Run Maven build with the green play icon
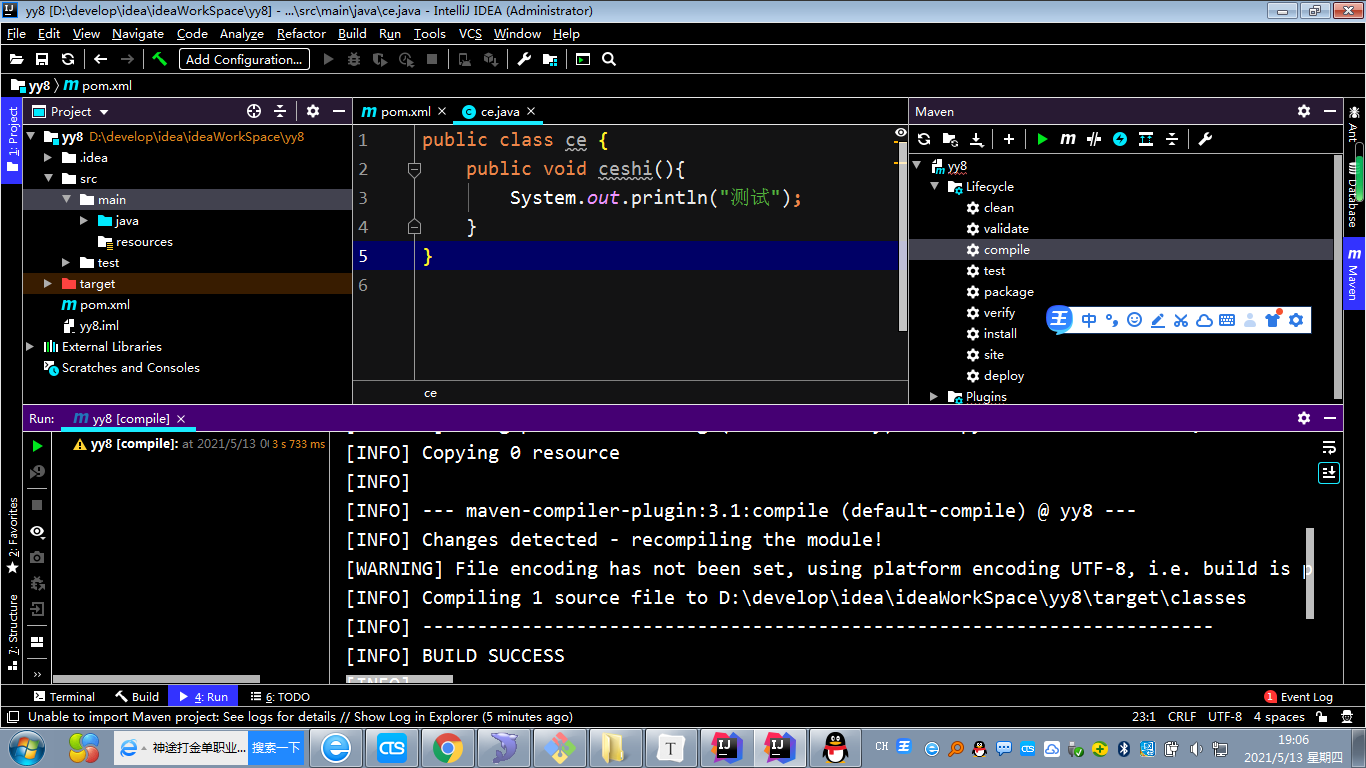1366x768 pixels. 1042,139
